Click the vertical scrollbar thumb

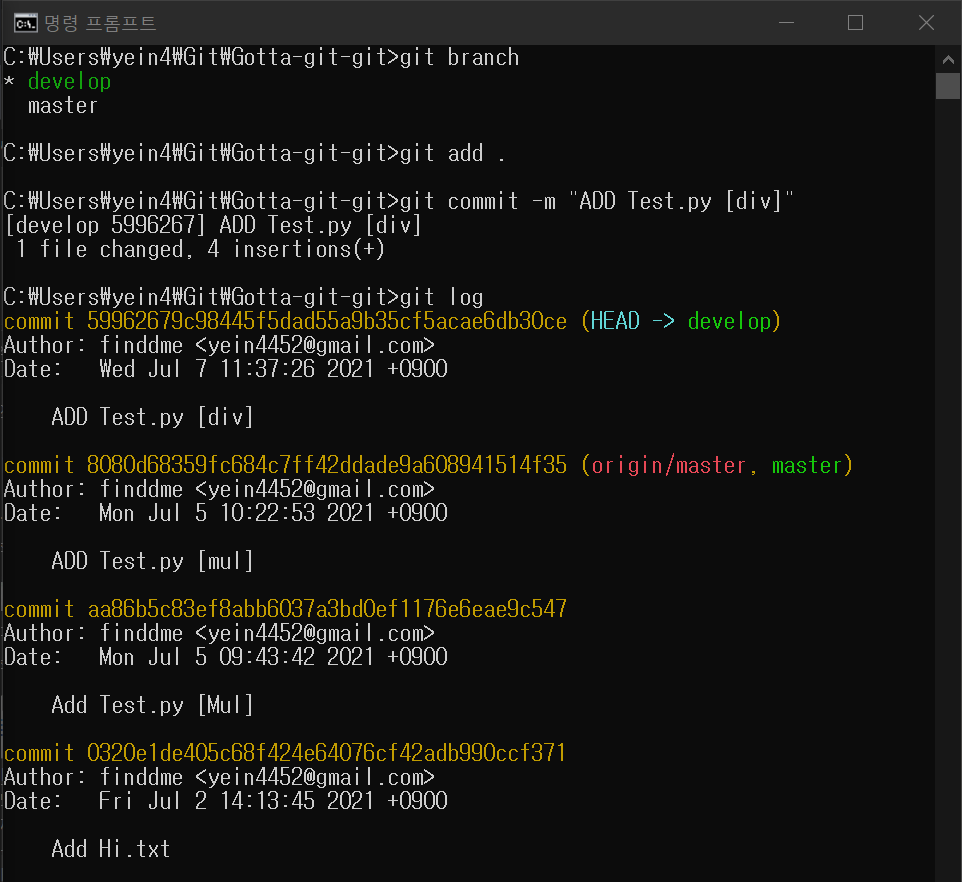click(x=948, y=86)
